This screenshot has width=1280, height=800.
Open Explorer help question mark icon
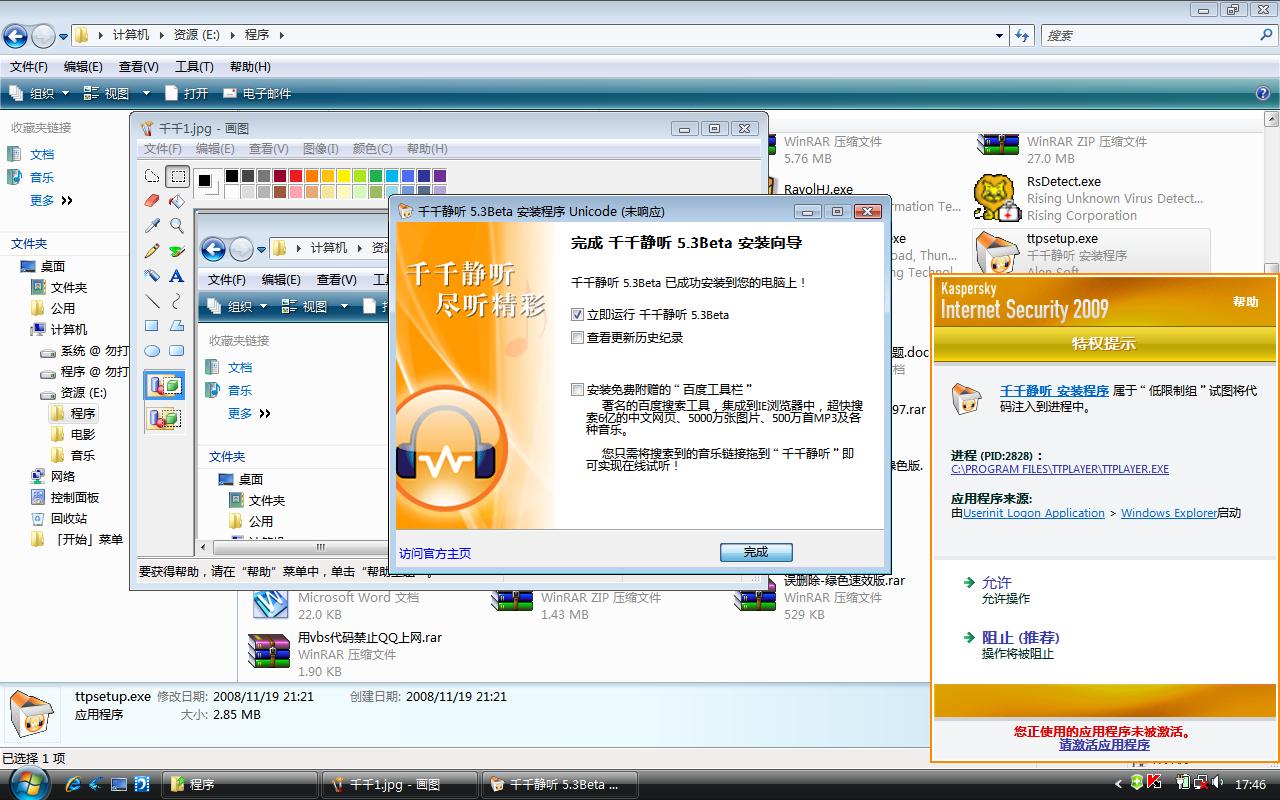(x=1263, y=93)
